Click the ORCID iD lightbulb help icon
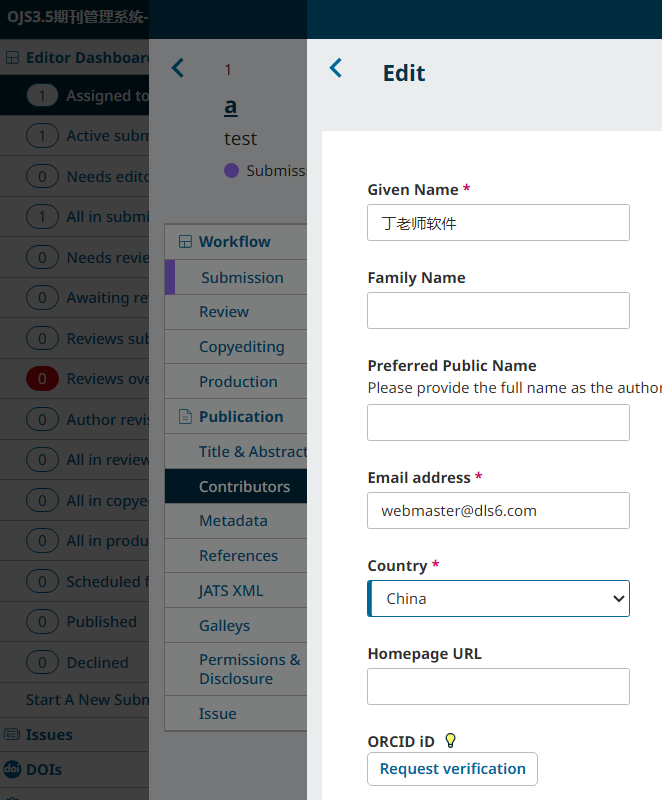The height and width of the screenshot is (800, 662). pyautogui.click(x=450, y=741)
